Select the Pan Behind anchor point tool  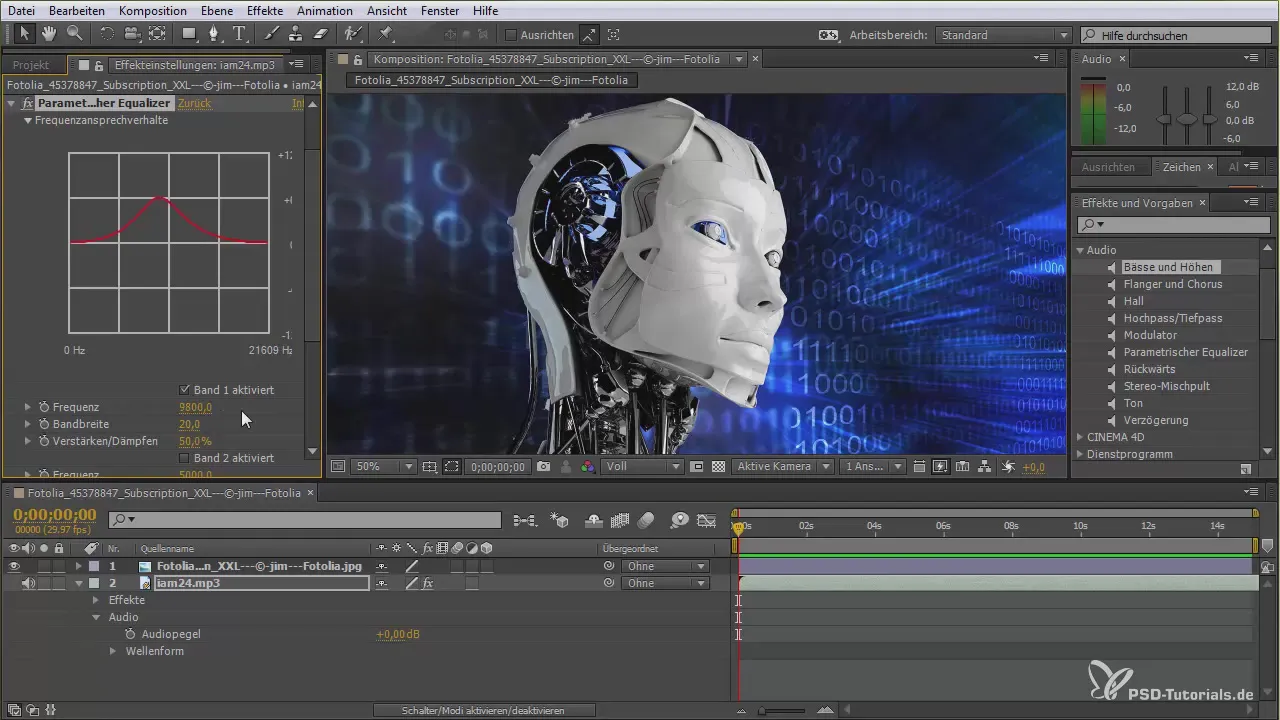[x=158, y=34]
